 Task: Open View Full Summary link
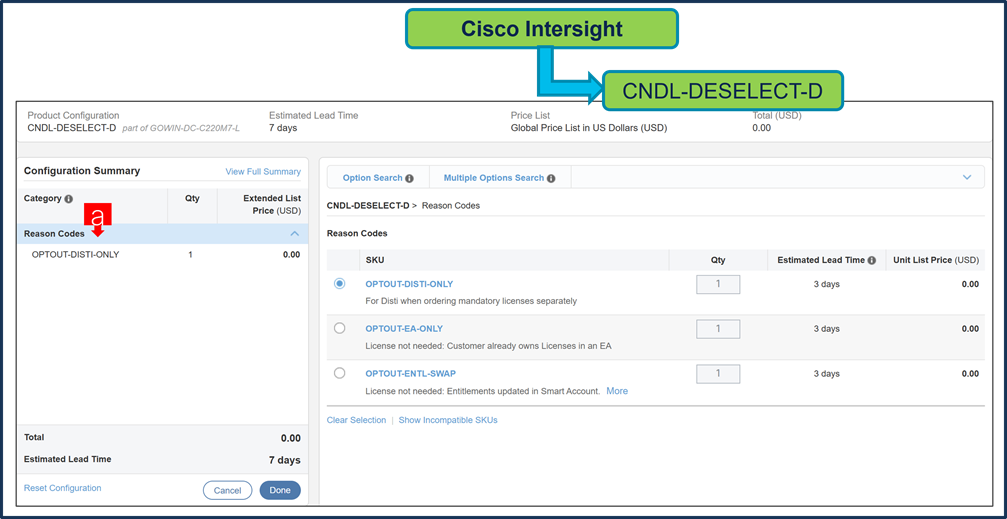coord(263,172)
